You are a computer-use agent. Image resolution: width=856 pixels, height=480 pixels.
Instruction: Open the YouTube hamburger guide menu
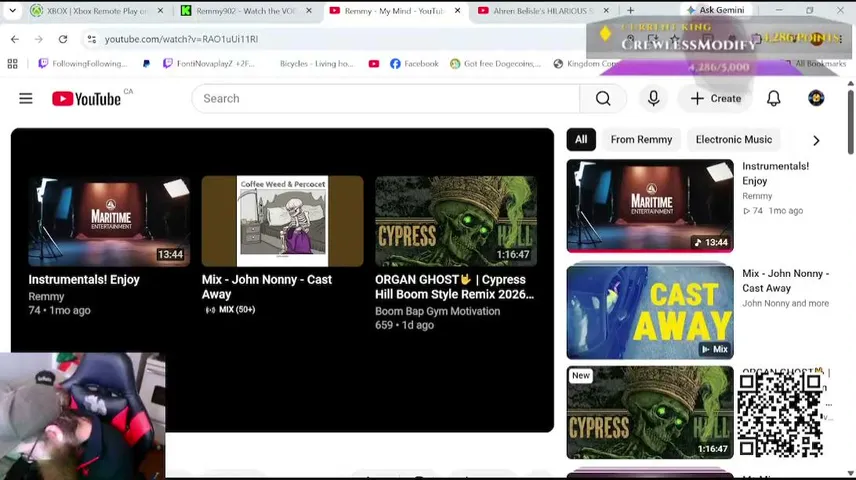26,99
